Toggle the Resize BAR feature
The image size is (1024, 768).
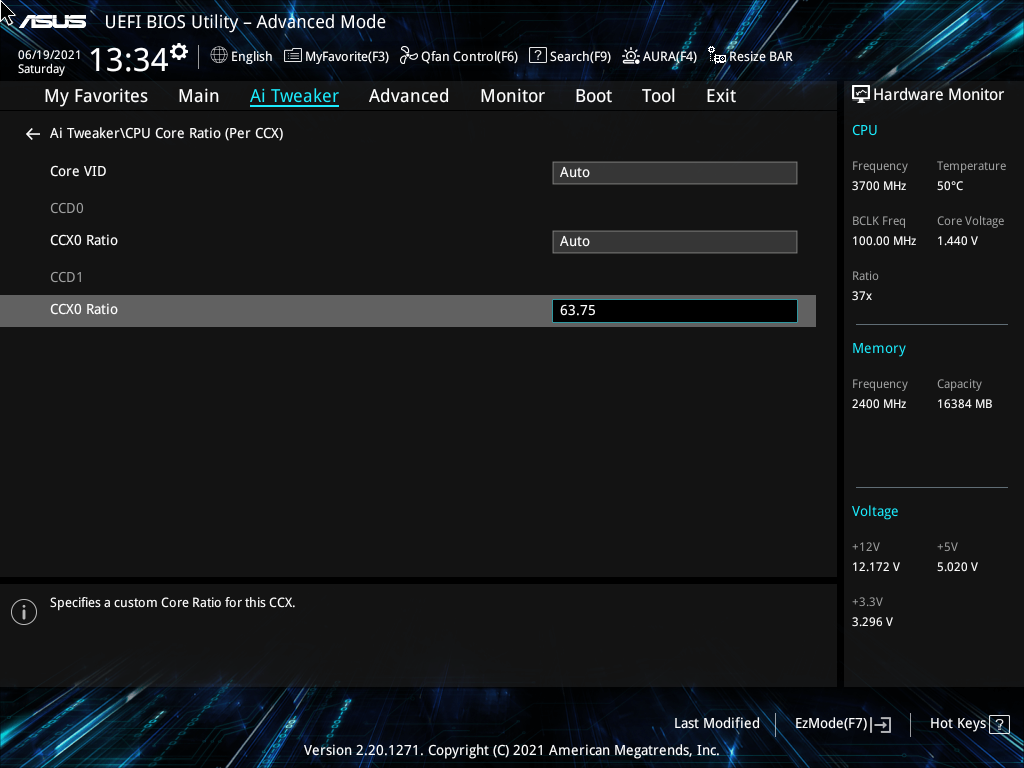pyautogui.click(x=750, y=56)
